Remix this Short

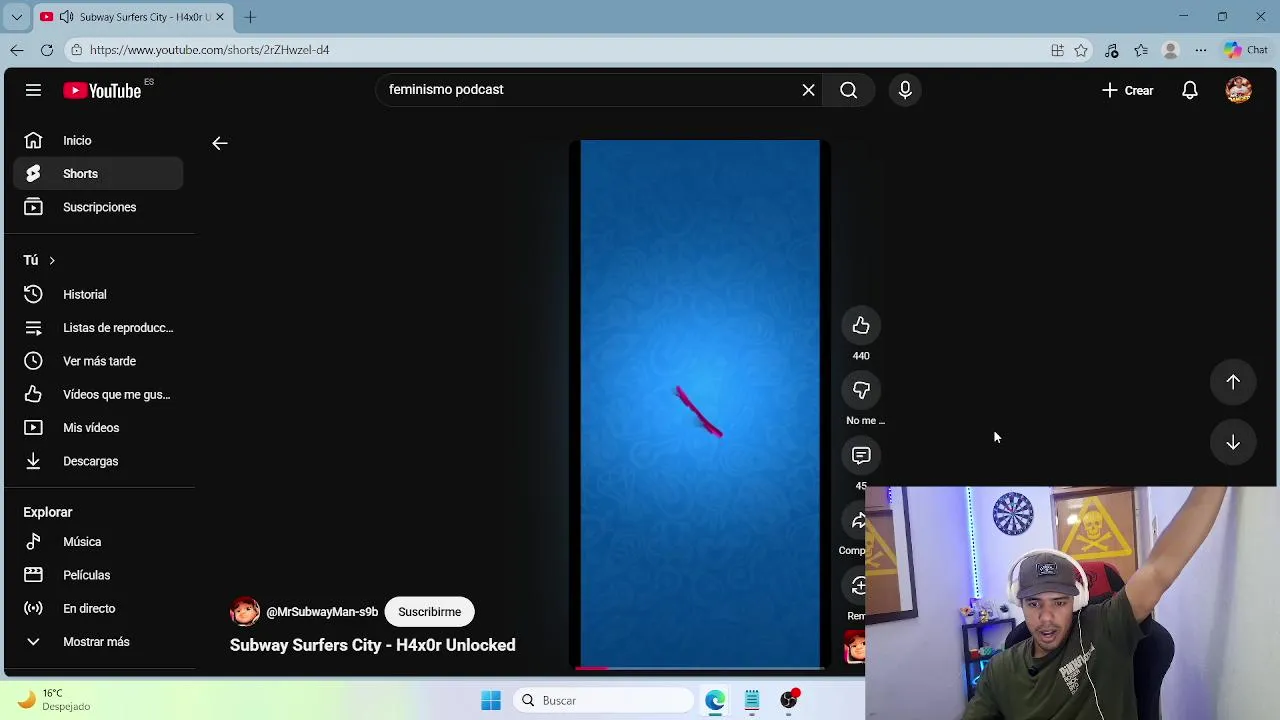tap(857, 586)
